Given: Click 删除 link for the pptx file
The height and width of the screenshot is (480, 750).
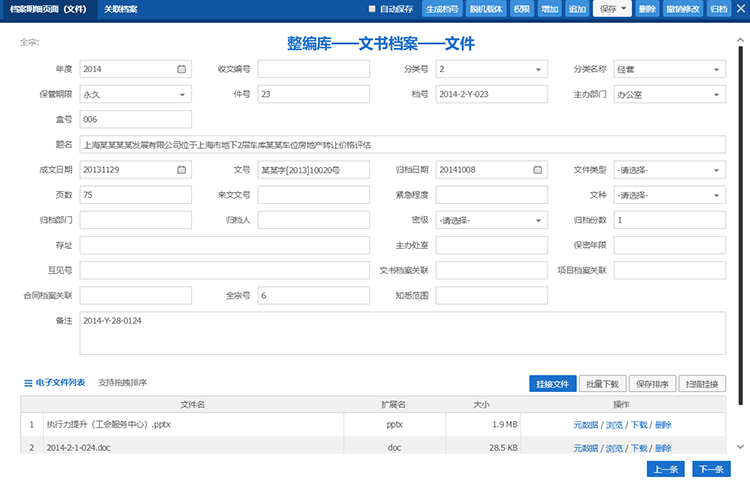Looking at the screenshot, I should pos(663,425).
